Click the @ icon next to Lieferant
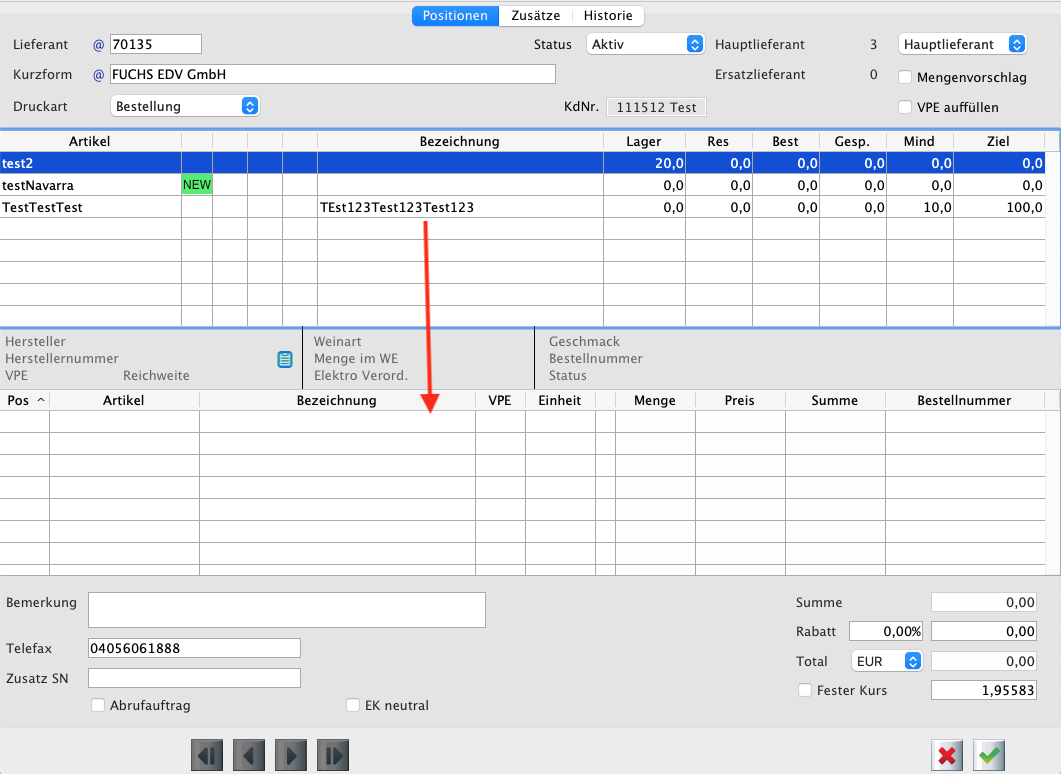Image resolution: width=1061 pixels, height=774 pixels. [x=98, y=45]
